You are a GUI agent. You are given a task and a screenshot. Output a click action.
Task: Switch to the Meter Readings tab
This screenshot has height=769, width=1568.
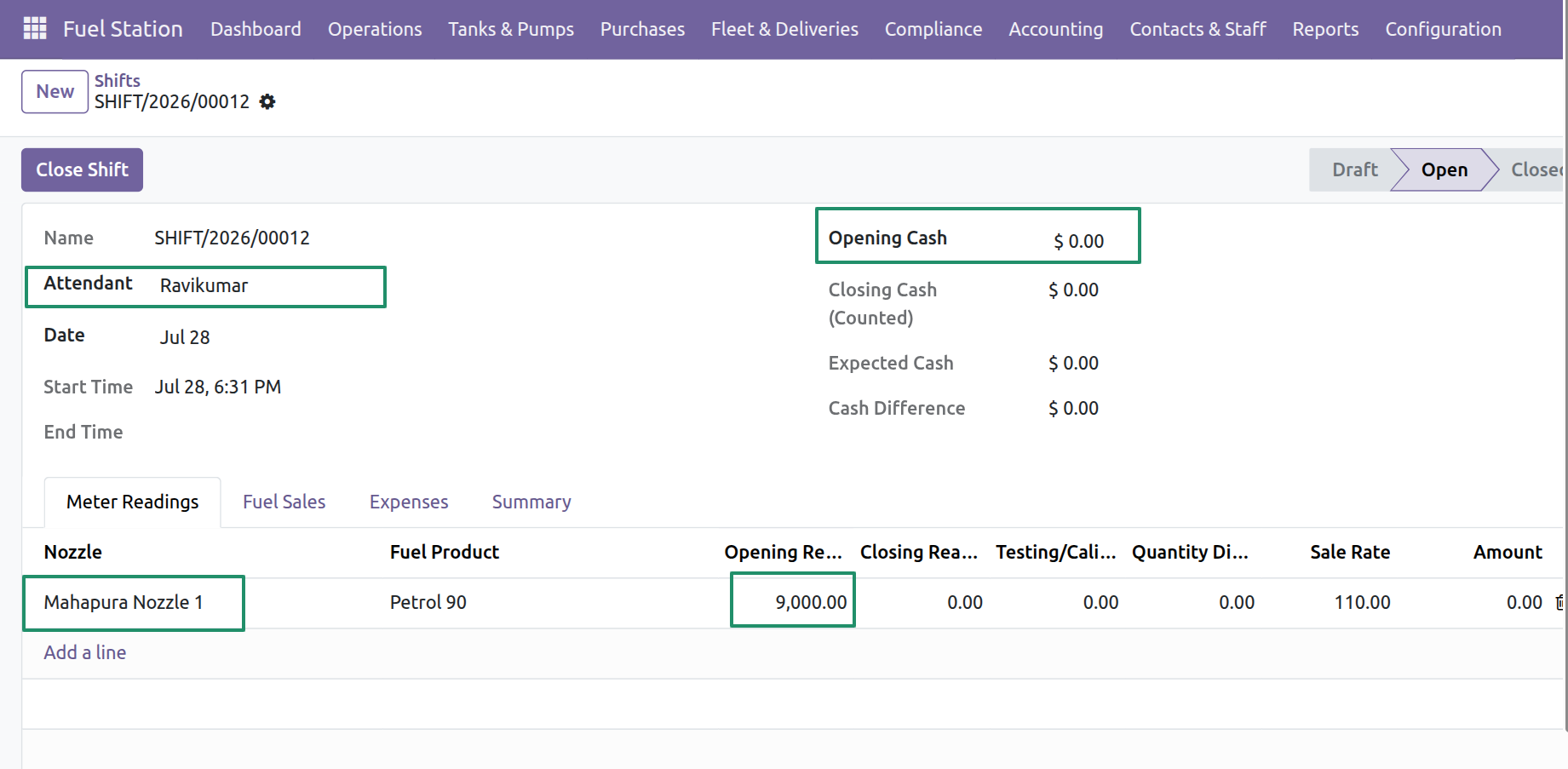coord(132,502)
